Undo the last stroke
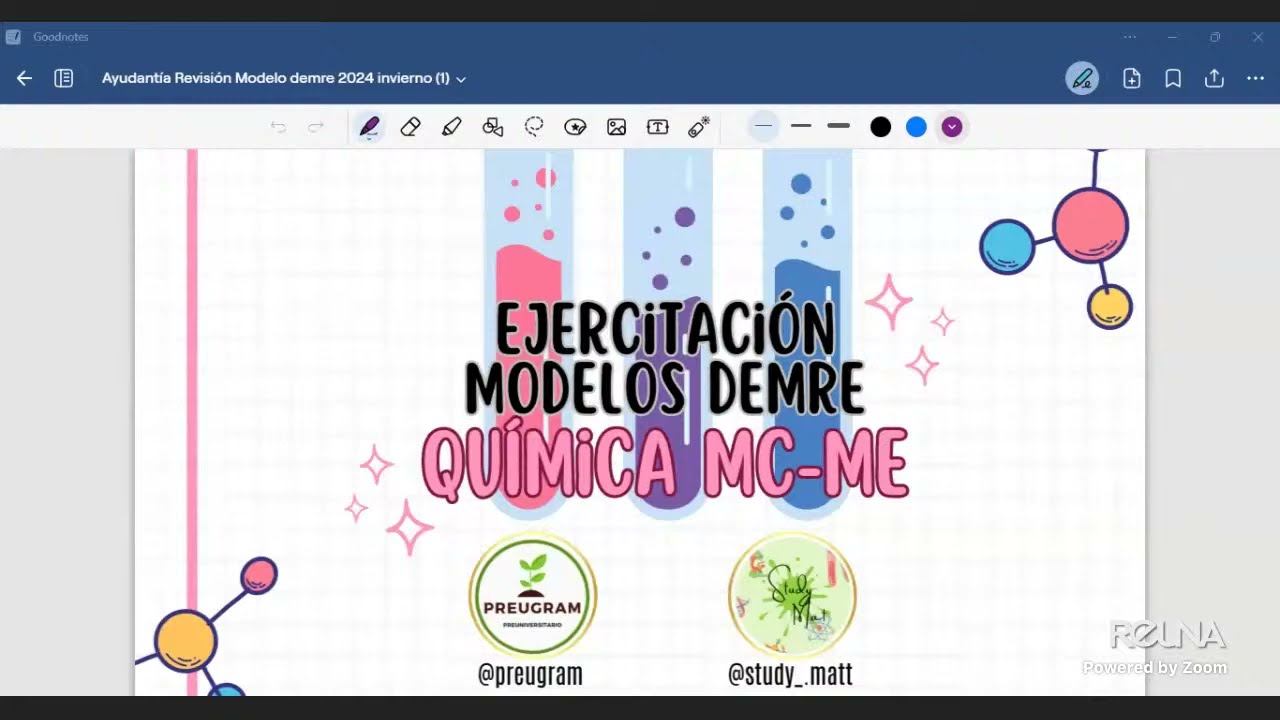 [278, 127]
